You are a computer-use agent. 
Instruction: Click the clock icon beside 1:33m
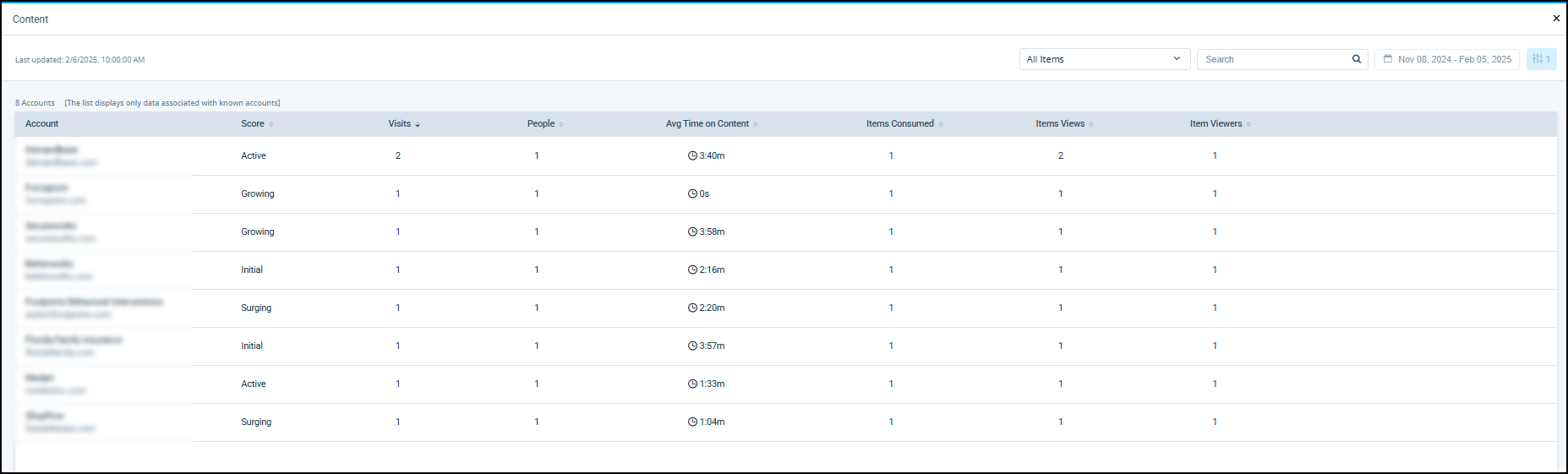click(x=692, y=384)
